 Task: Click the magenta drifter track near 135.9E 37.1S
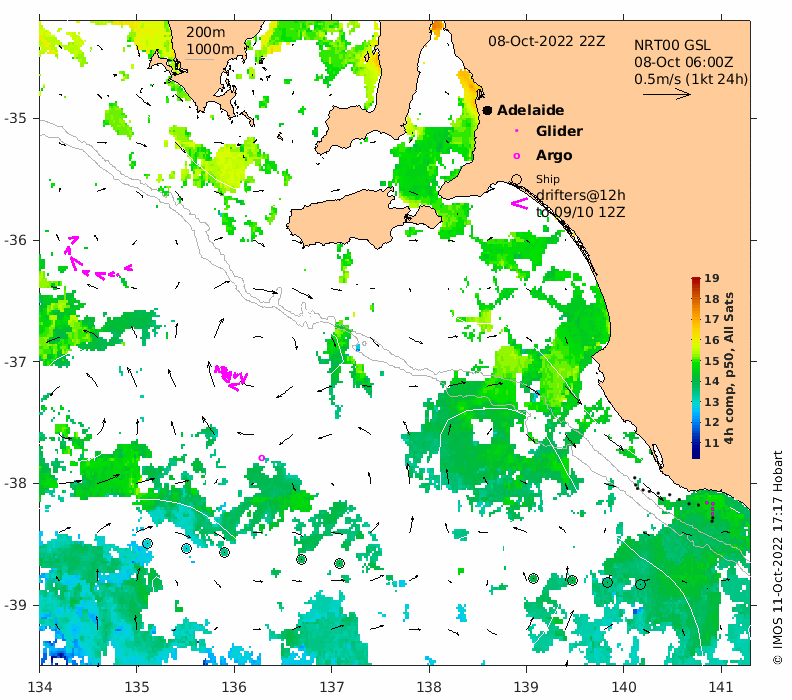coord(231,377)
